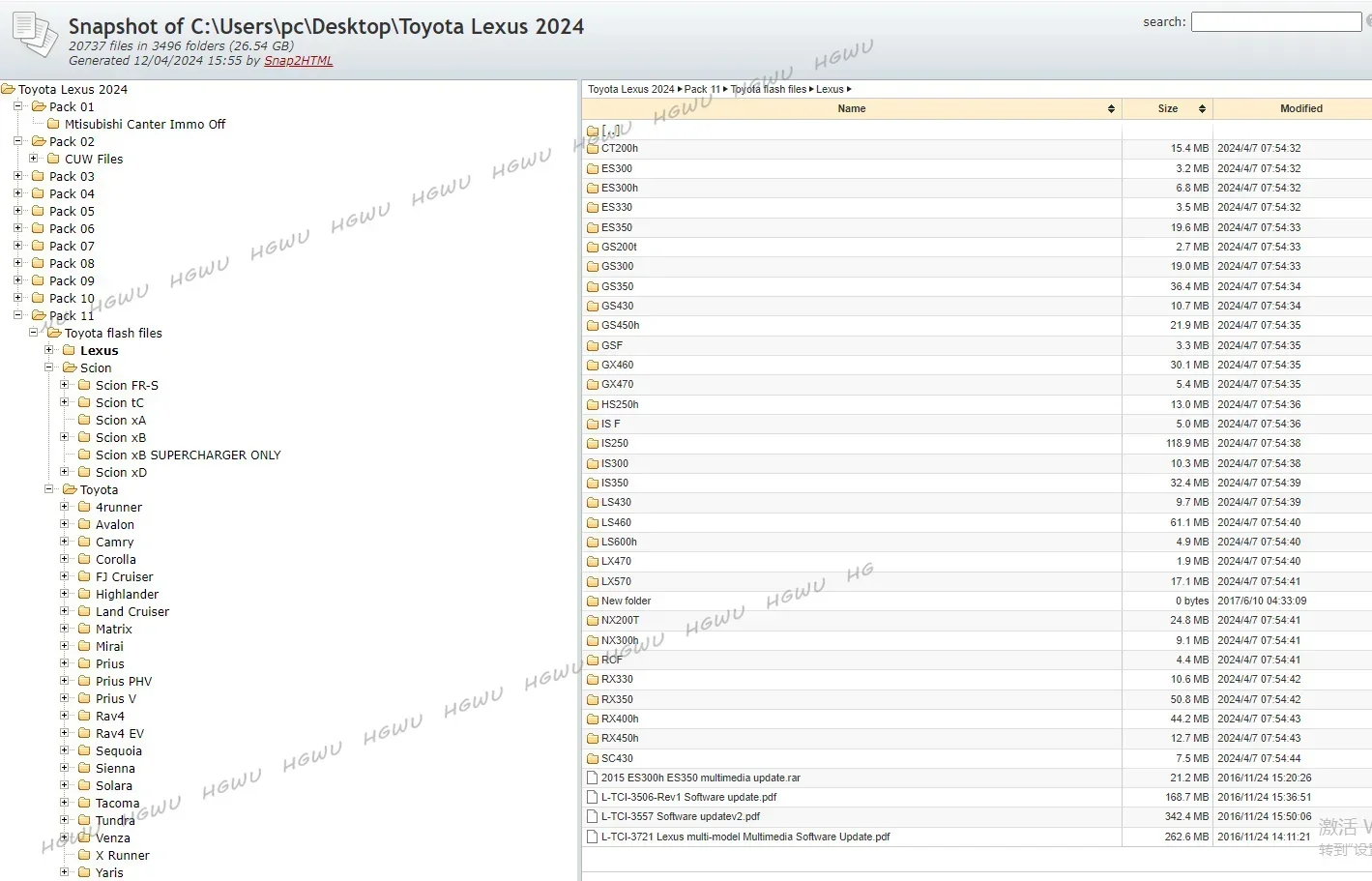The width and height of the screenshot is (1372, 881).
Task: Click the L-TCI-3721 pdf file icon
Action: pos(593,837)
